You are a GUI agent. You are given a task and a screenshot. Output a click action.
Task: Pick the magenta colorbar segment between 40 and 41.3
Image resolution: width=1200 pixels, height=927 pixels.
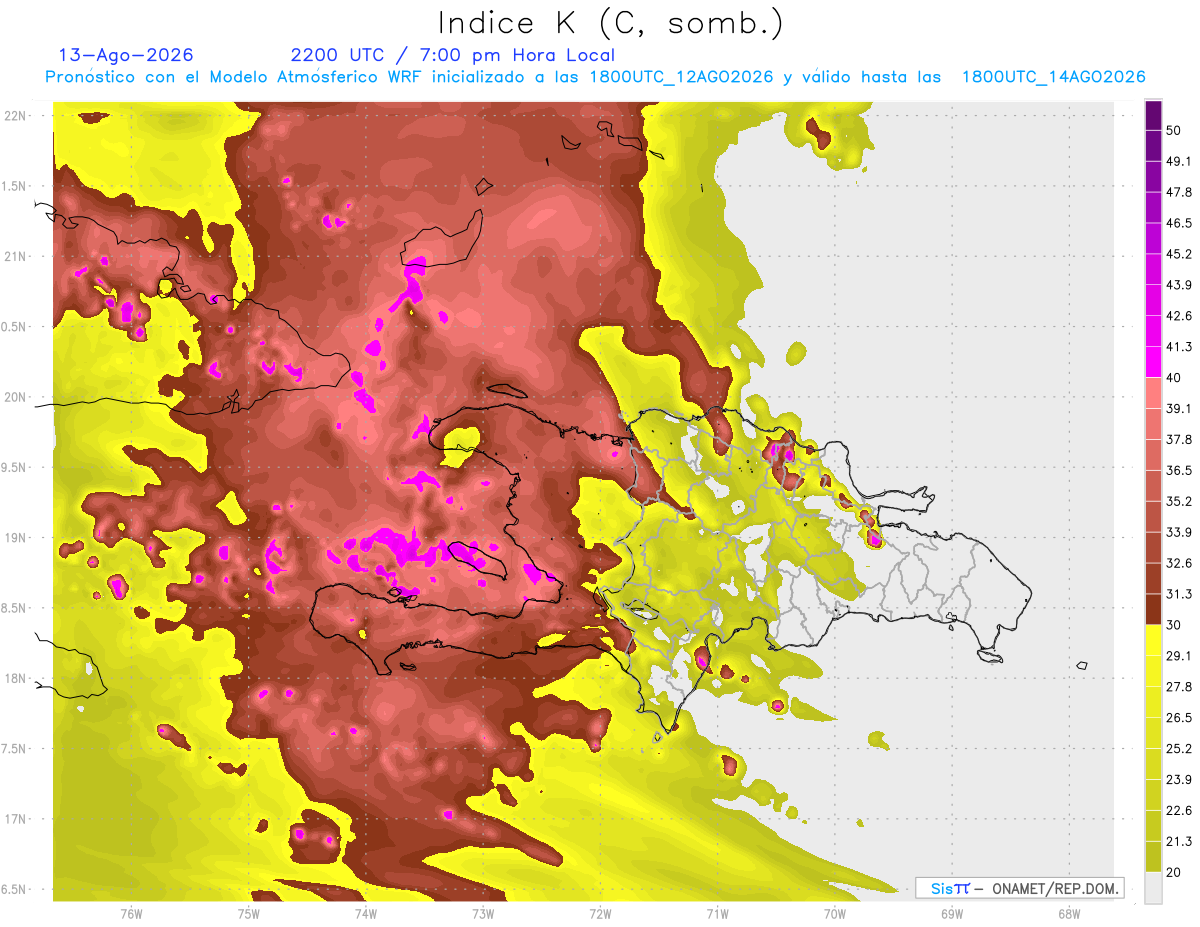coord(1154,363)
